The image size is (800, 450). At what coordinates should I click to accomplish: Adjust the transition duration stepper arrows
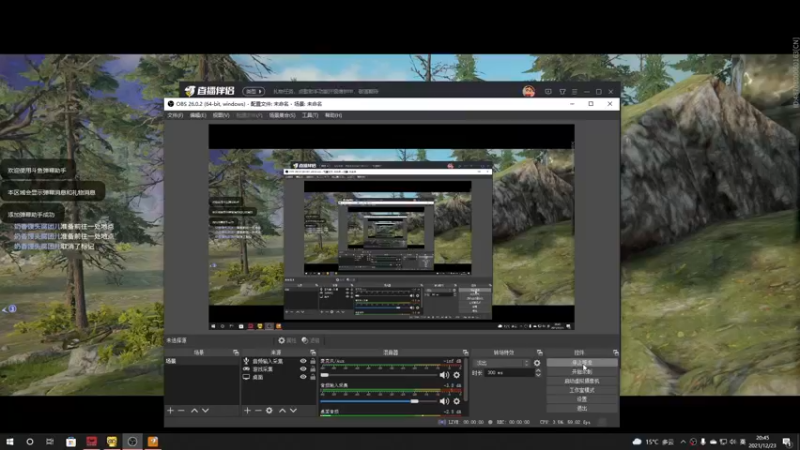538,373
